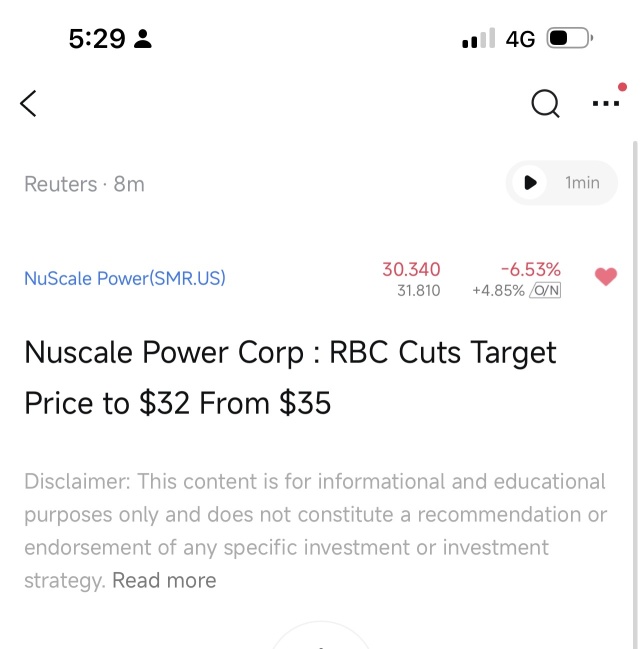642x649 pixels.
Task: Tap the 31.810 overnight price
Action: [x=418, y=291]
